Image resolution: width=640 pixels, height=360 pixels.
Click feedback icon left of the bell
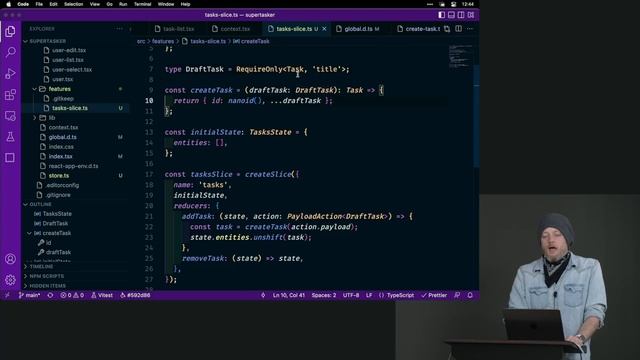coord(457,295)
